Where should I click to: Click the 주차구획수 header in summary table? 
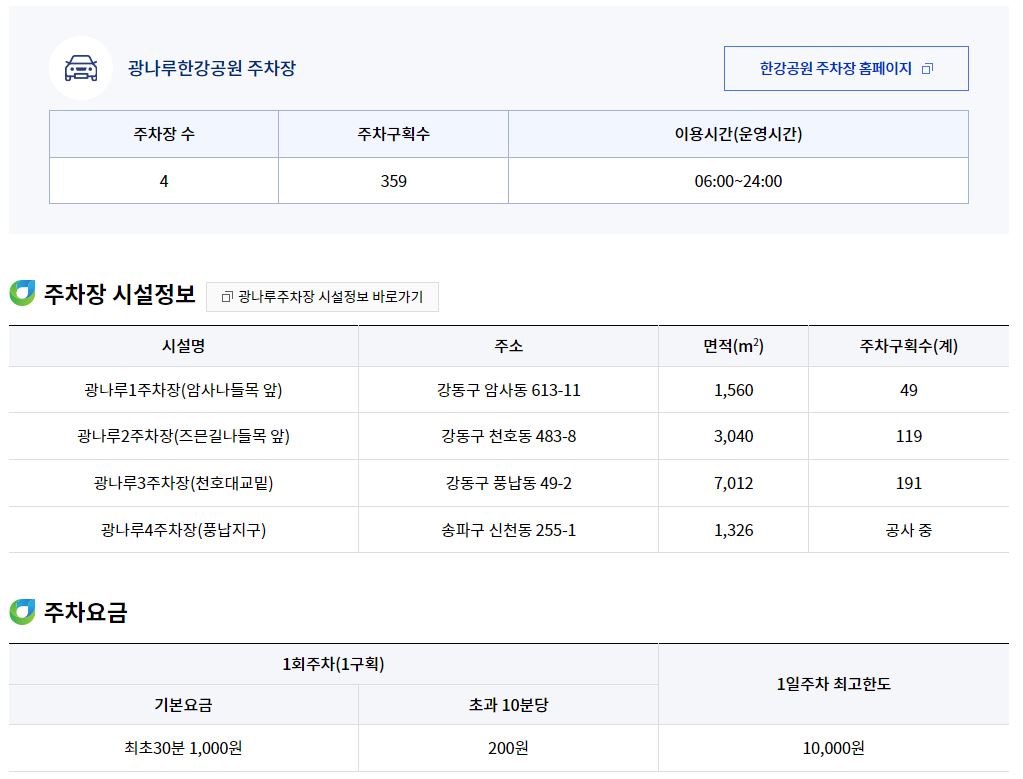coord(393,134)
